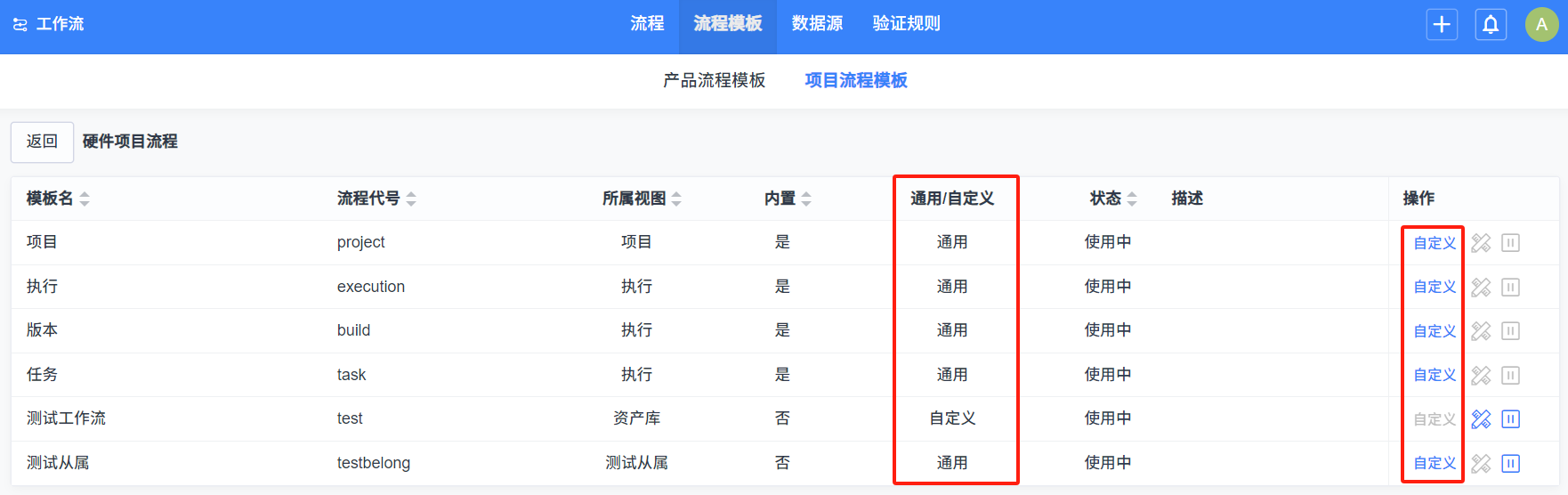Sort by 所属视图 column arrows
The image size is (1568, 495).
[x=676, y=199]
